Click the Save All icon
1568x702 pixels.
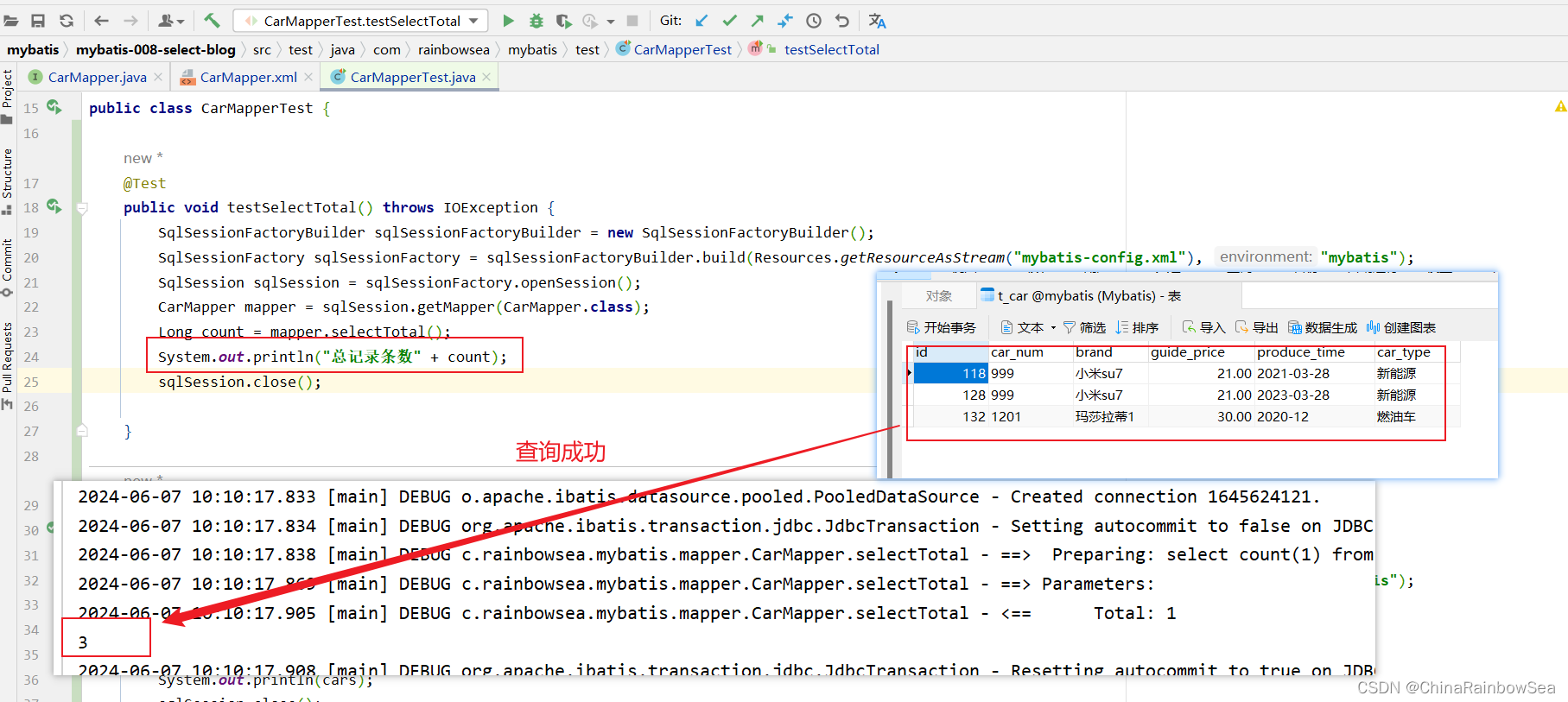pyautogui.click(x=38, y=21)
